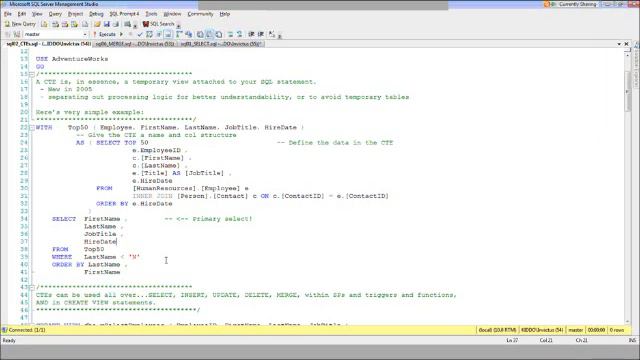The width and height of the screenshot is (640, 360).
Task: Open the Help menu
Action: (x=225, y=14)
